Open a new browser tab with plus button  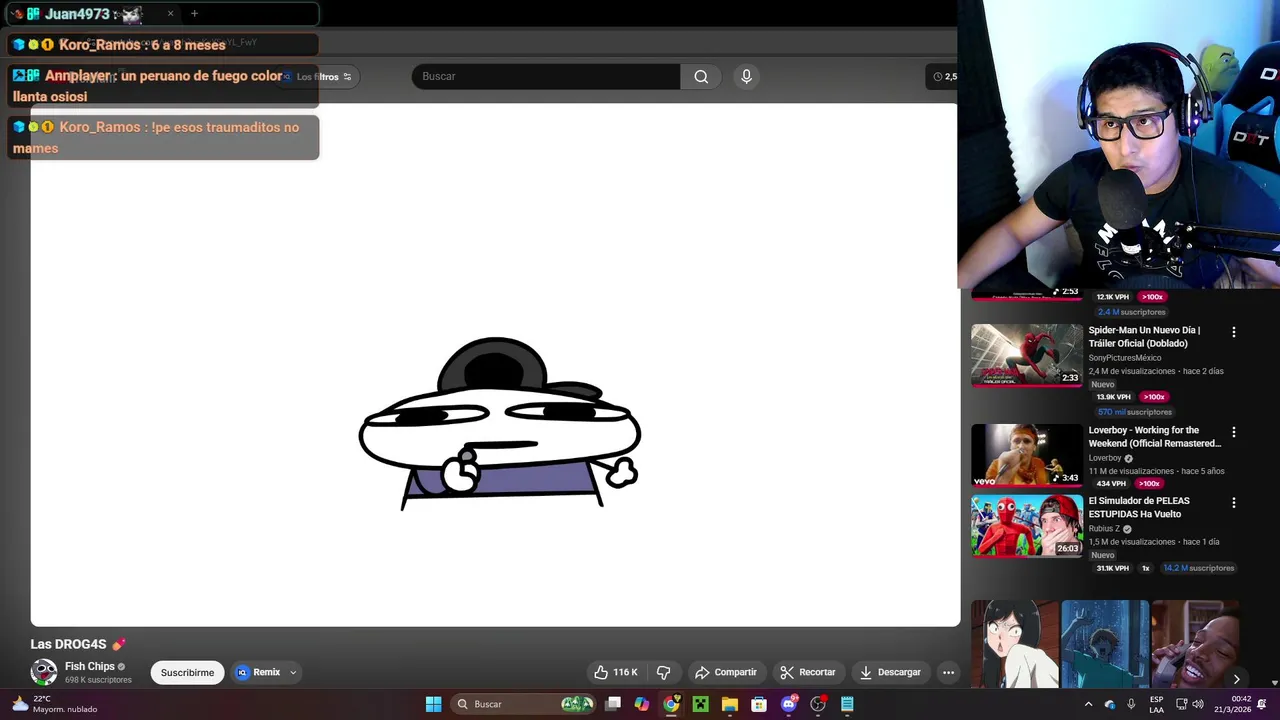[x=194, y=14]
